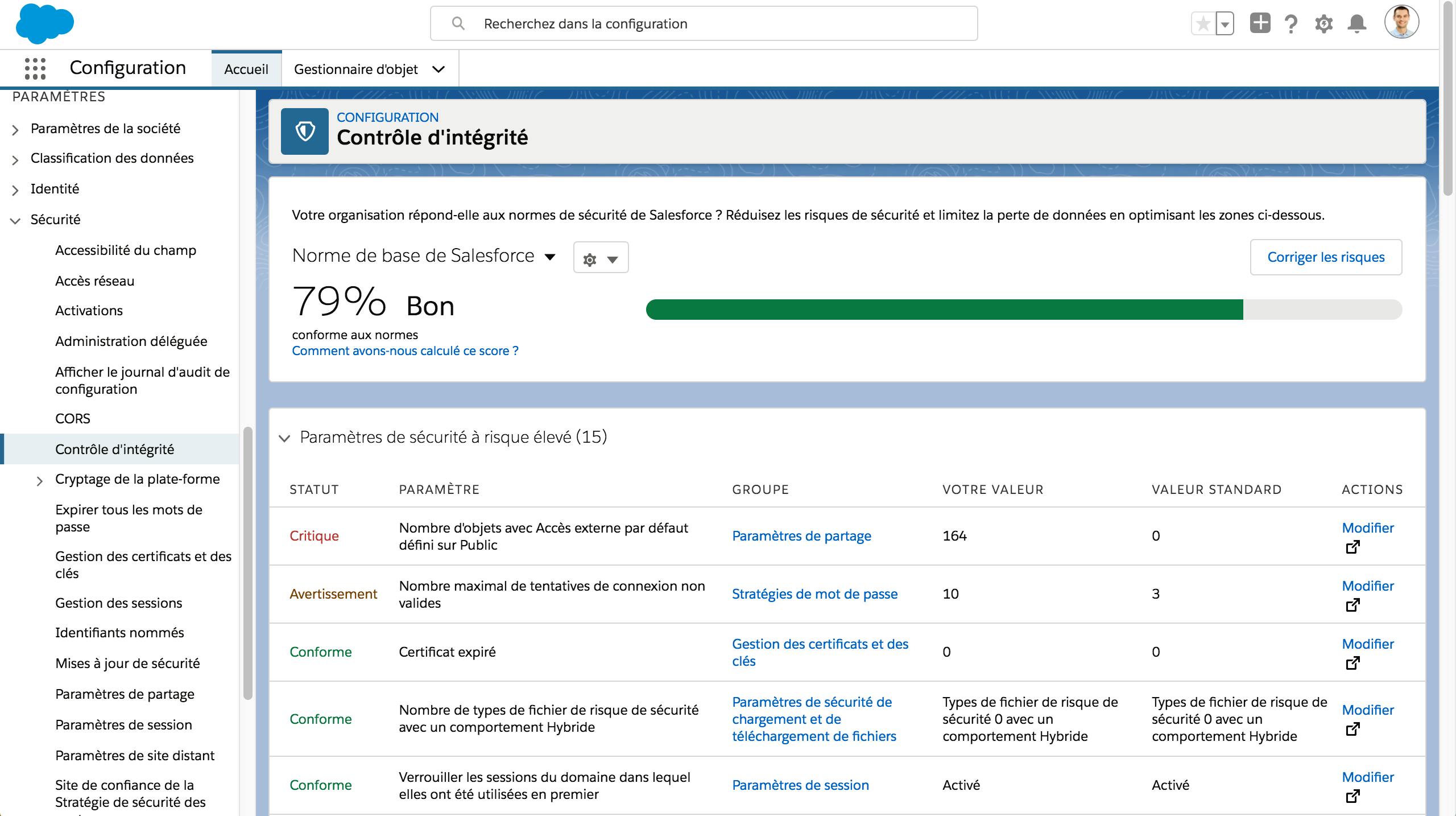Switch to the Accueil tab
The height and width of the screenshot is (816, 1456).
(246, 69)
